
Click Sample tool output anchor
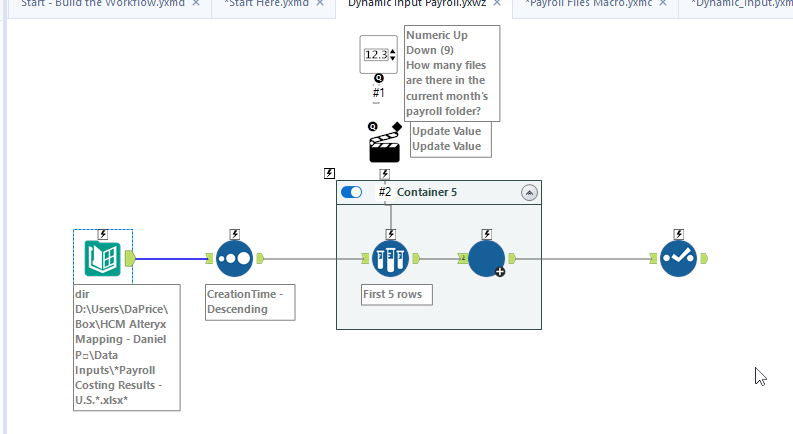pyautogui.click(x=416, y=258)
